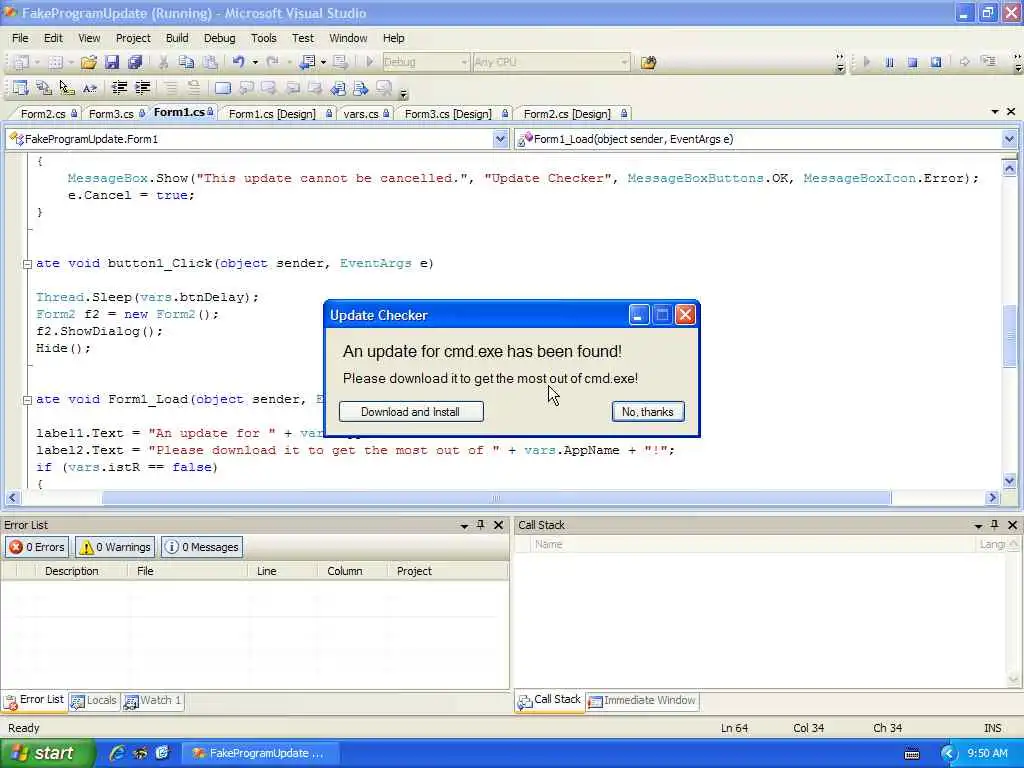Image resolution: width=1024 pixels, height=768 pixels.
Task: Open the Watch 1 tab
Action: pos(153,701)
